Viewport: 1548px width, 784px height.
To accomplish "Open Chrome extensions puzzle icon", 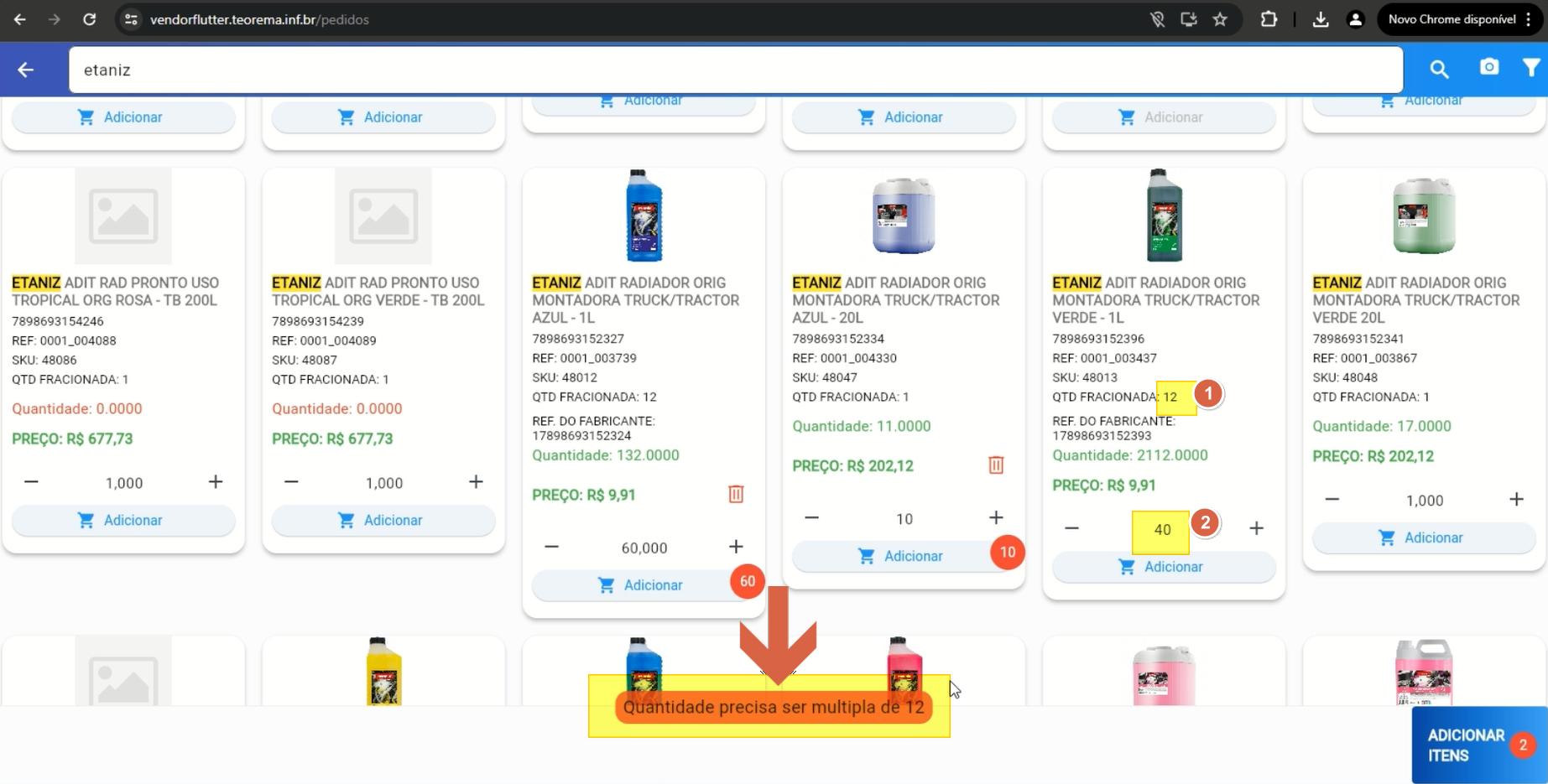I will [x=1269, y=19].
